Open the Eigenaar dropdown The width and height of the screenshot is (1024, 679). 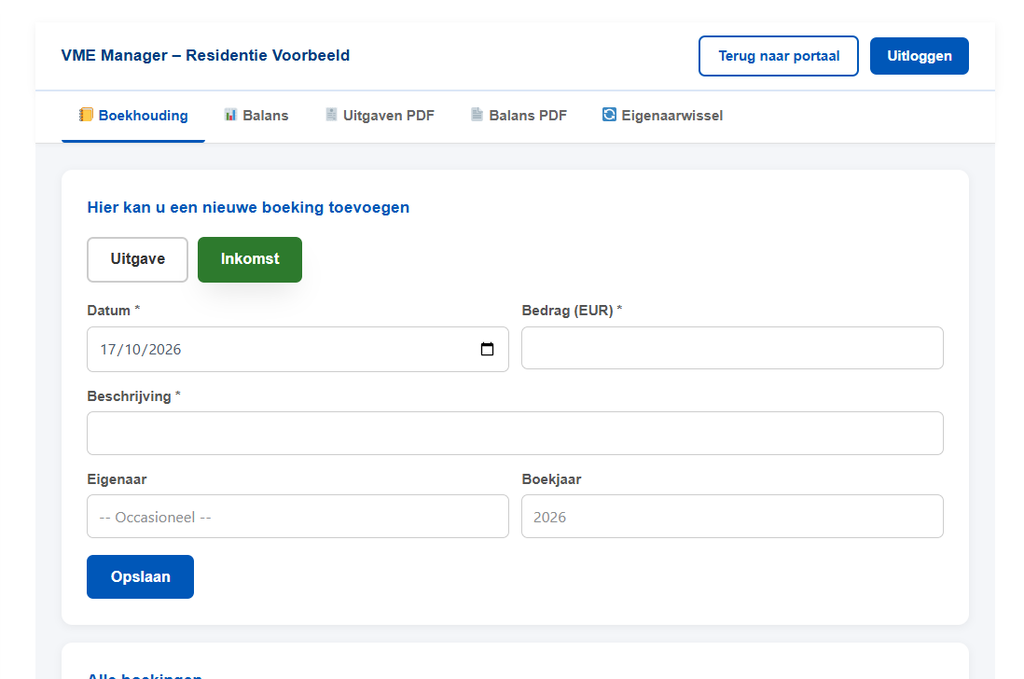tap(298, 516)
